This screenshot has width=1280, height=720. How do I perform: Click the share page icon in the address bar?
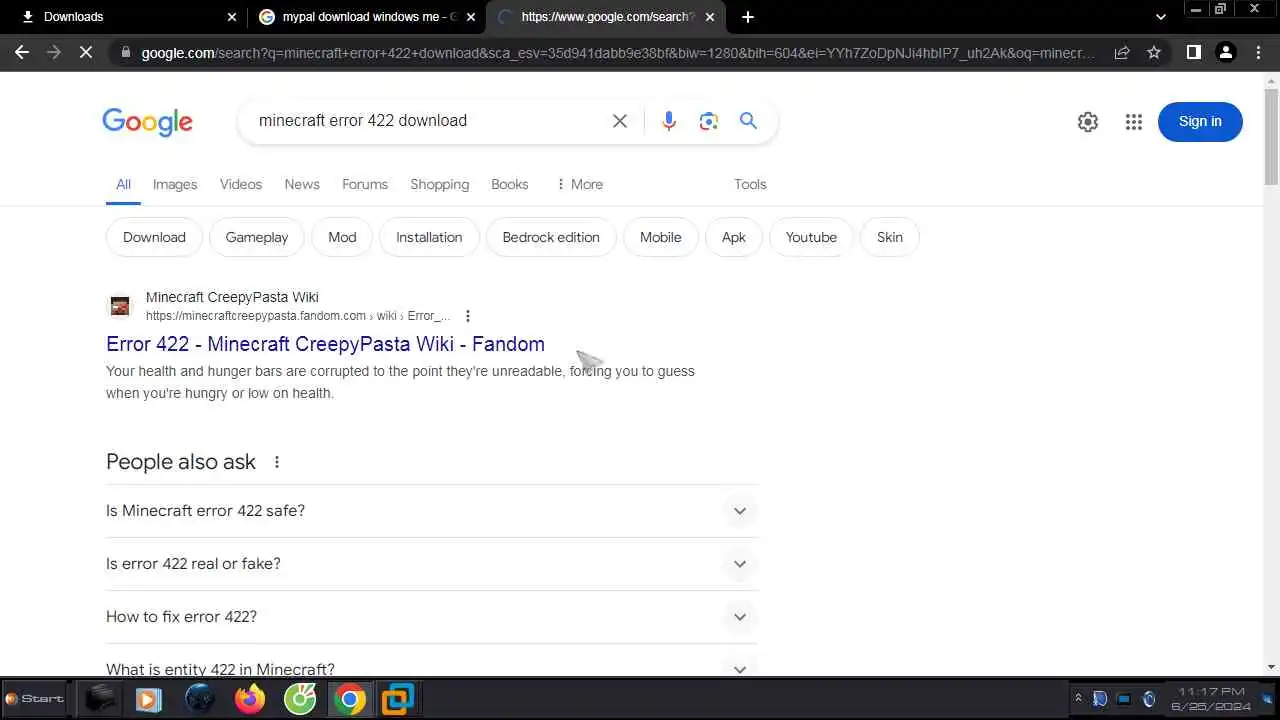tap(1122, 52)
